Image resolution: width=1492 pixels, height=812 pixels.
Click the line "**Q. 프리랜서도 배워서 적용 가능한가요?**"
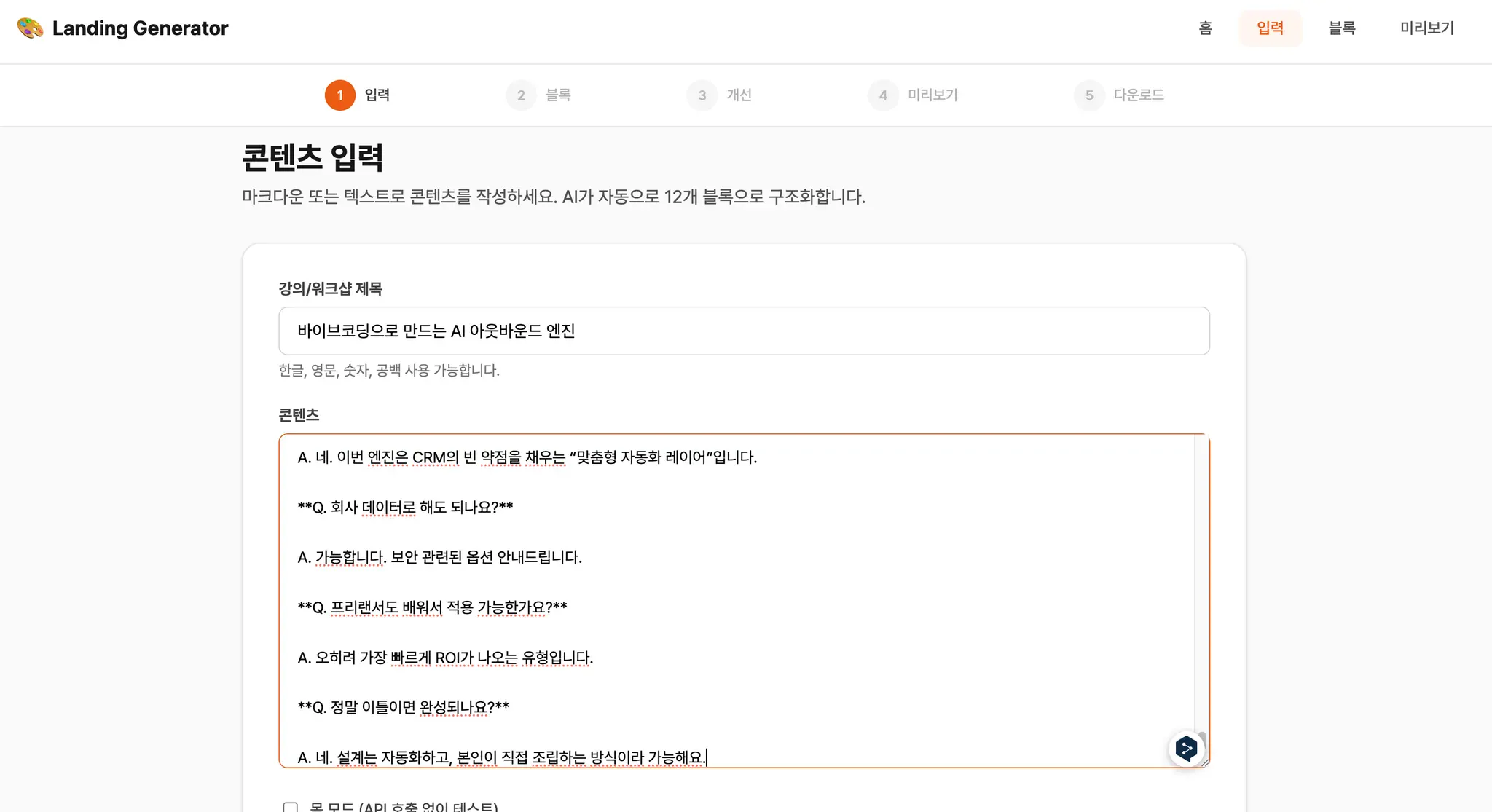pyautogui.click(x=432, y=607)
